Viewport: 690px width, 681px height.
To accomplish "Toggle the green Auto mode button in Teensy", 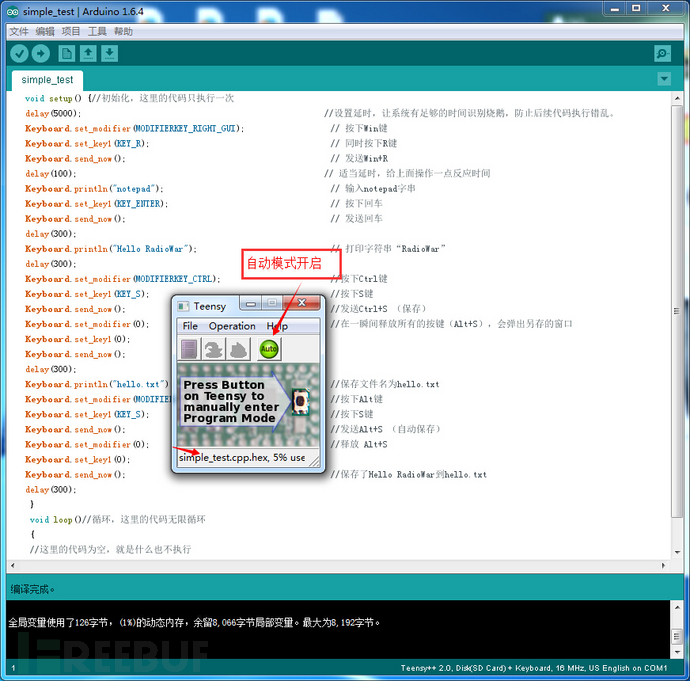I will click(x=269, y=349).
